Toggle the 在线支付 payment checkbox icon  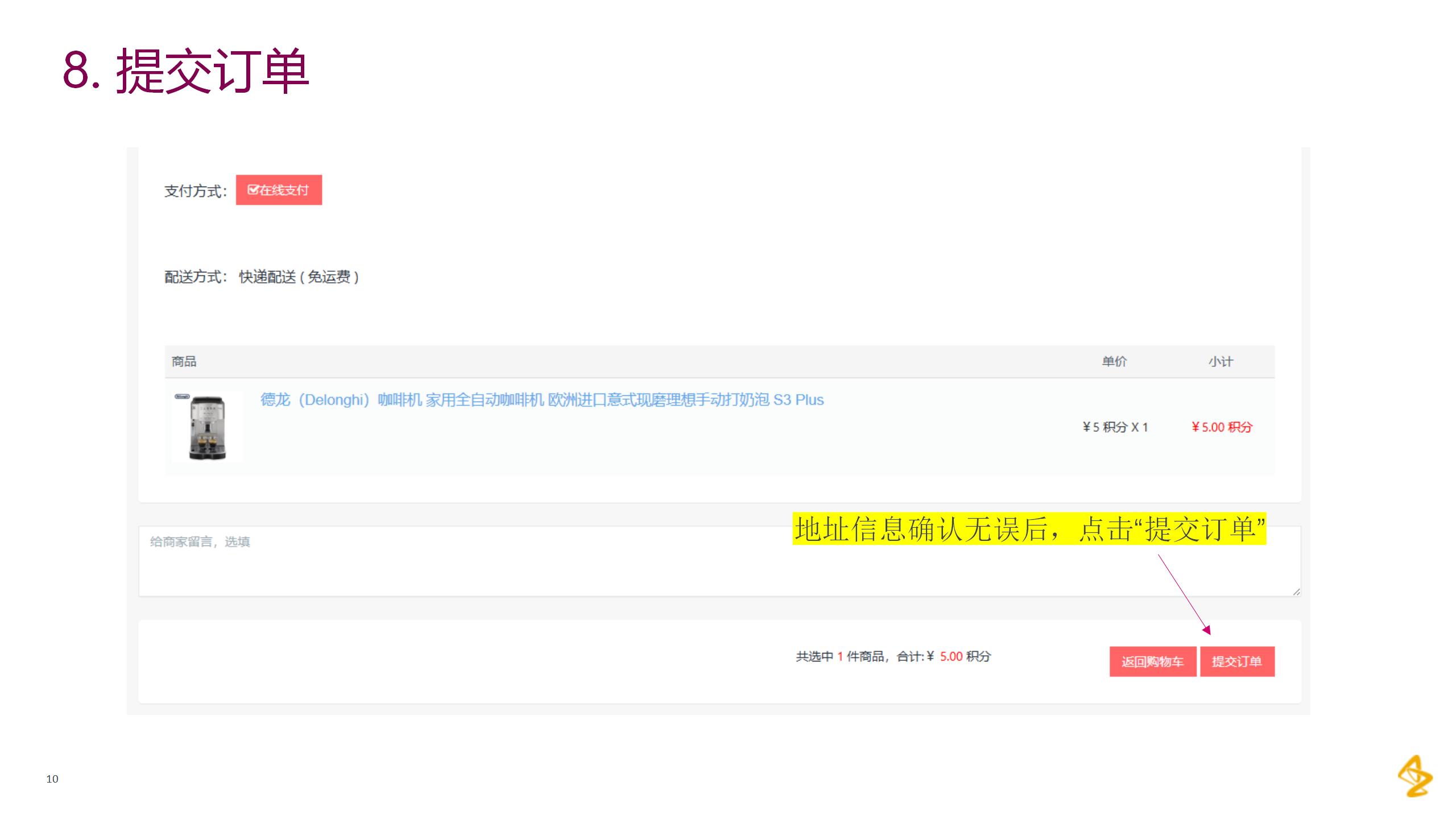pyautogui.click(x=253, y=190)
